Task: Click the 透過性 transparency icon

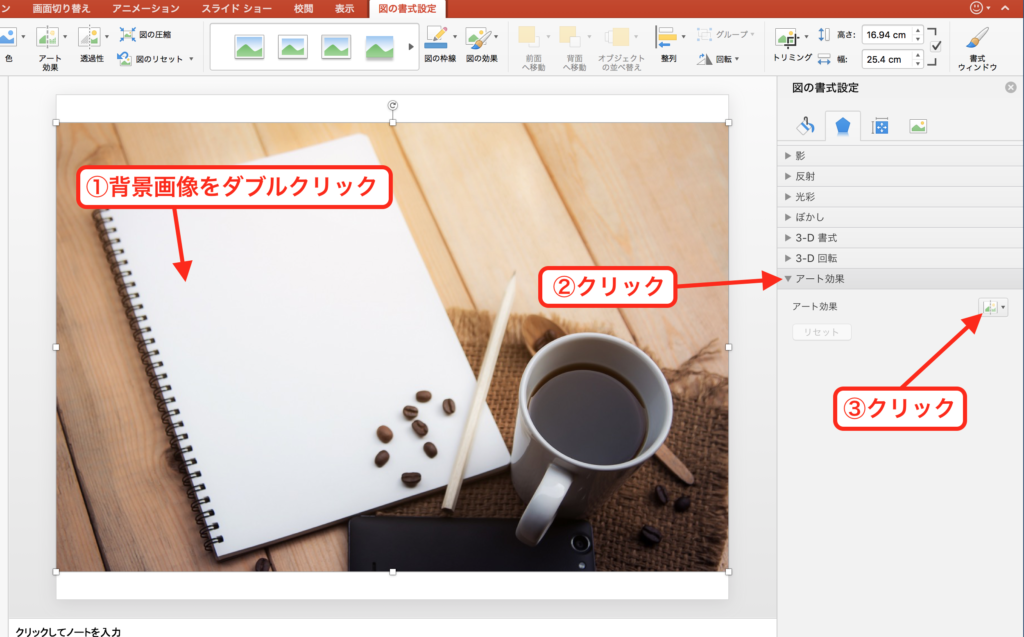Action: click(x=90, y=39)
